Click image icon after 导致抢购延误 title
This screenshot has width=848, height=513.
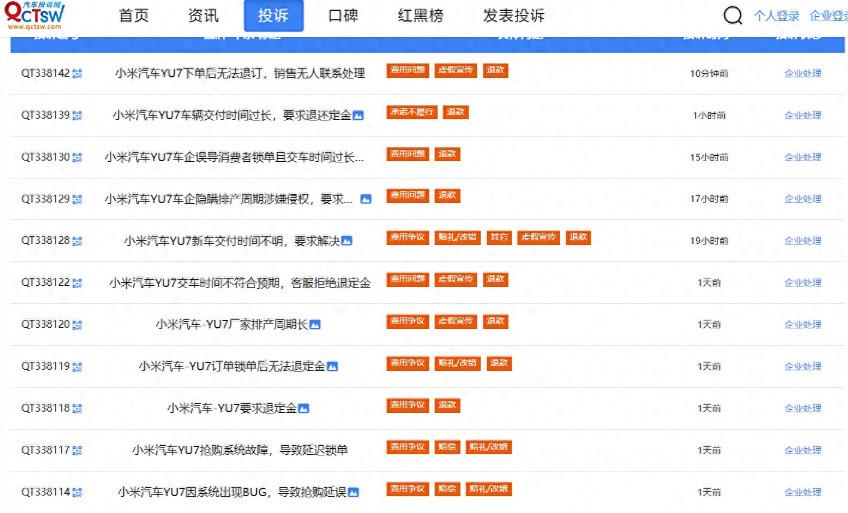click(353, 492)
